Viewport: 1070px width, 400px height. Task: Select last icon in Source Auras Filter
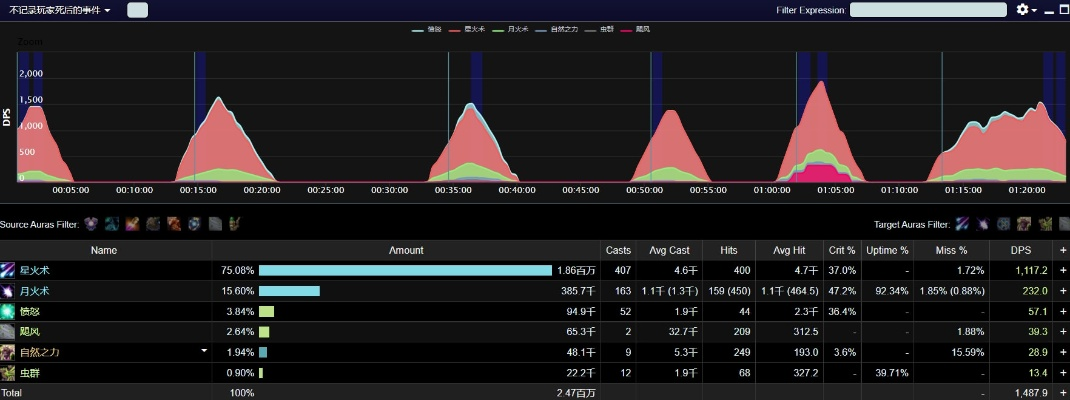point(234,224)
